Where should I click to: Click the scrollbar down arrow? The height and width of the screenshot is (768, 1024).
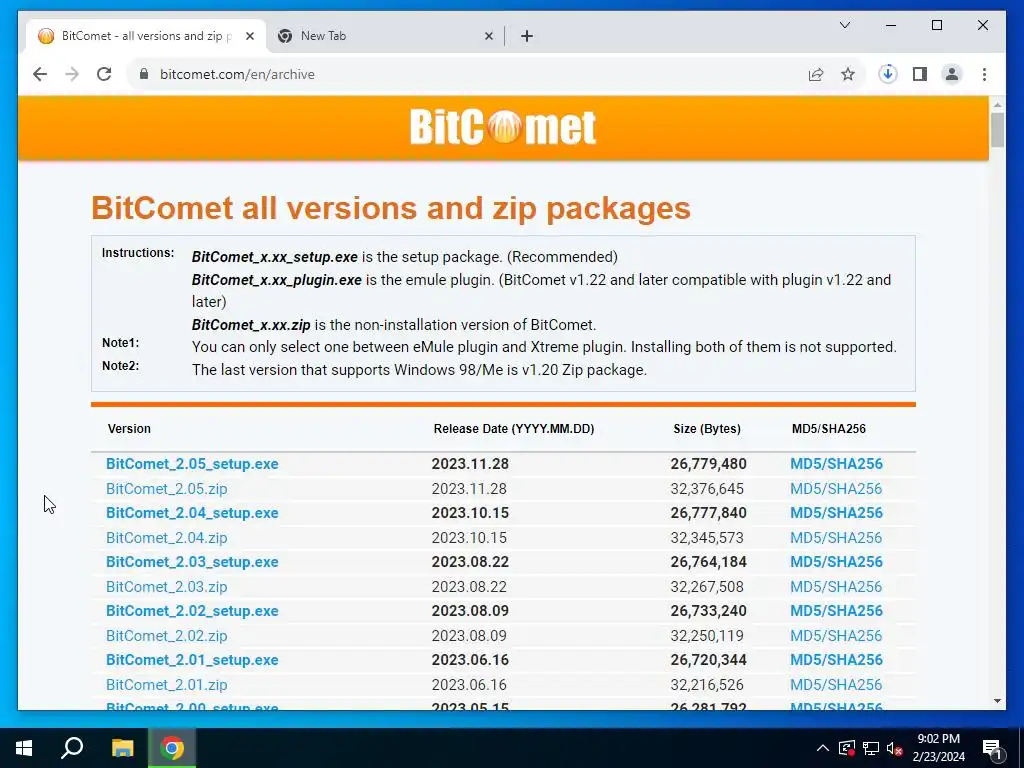(997, 701)
